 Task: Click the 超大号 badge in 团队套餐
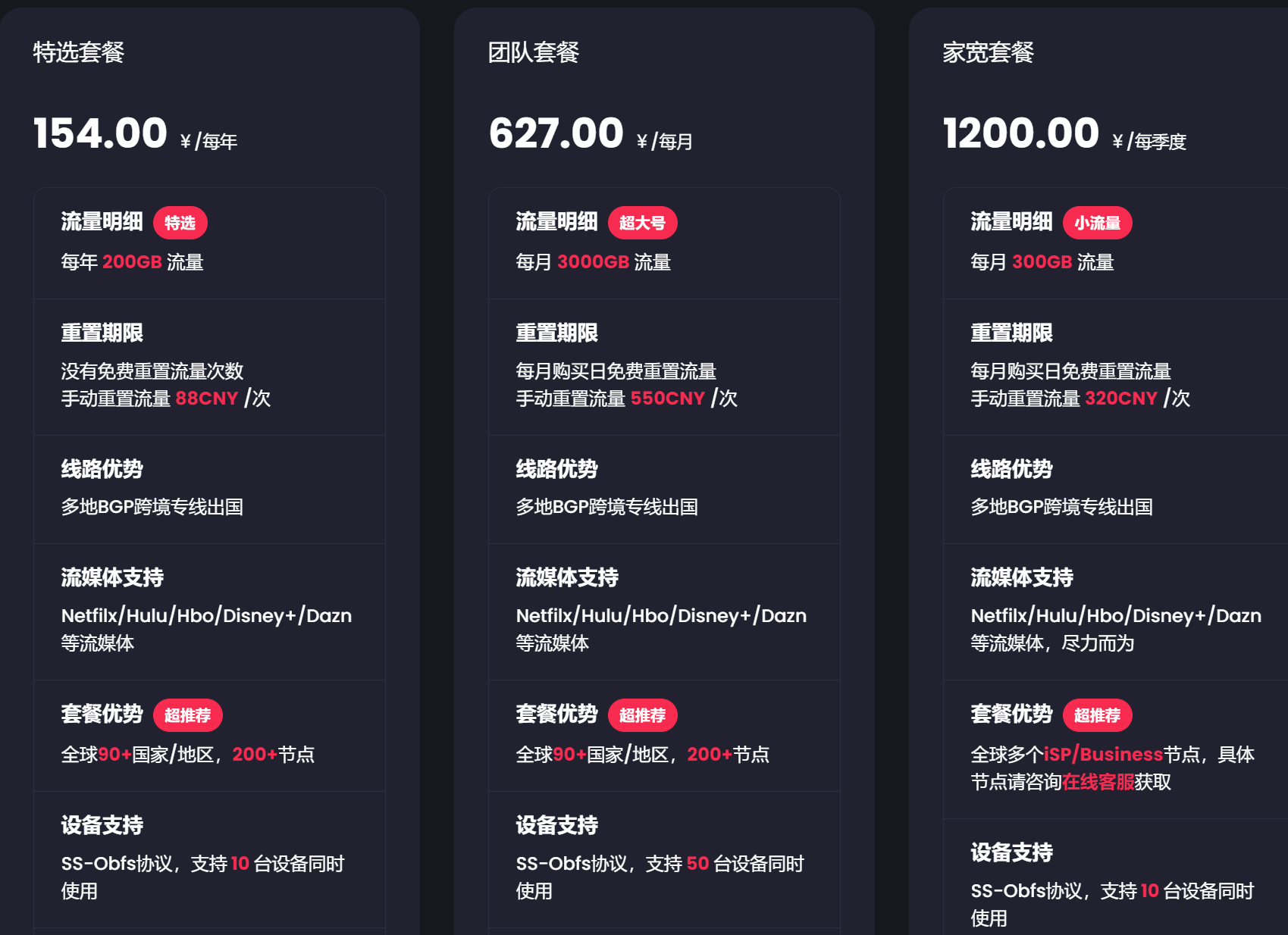[642, 223]
